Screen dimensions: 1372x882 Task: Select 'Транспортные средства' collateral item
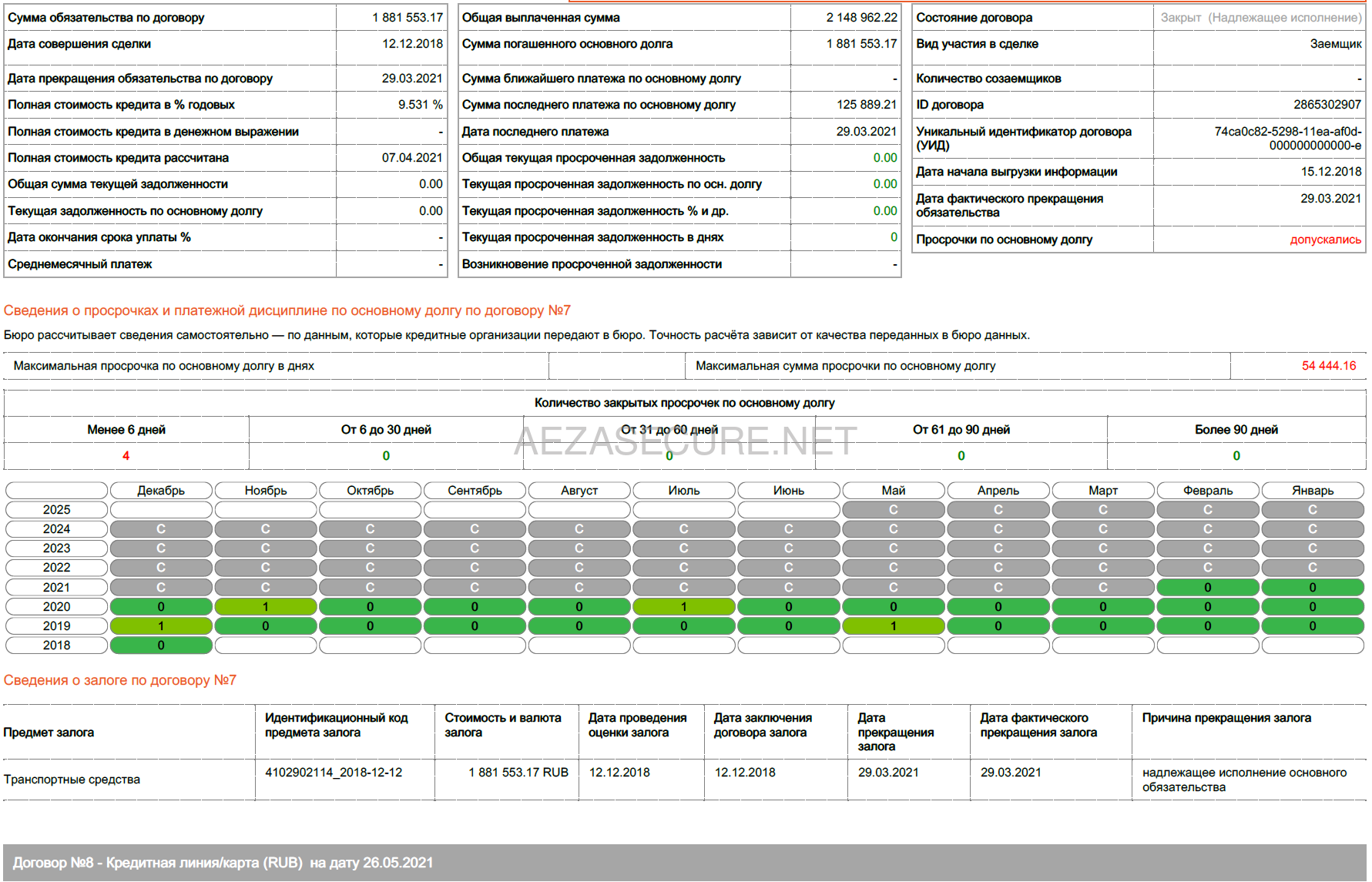point(72,780)
